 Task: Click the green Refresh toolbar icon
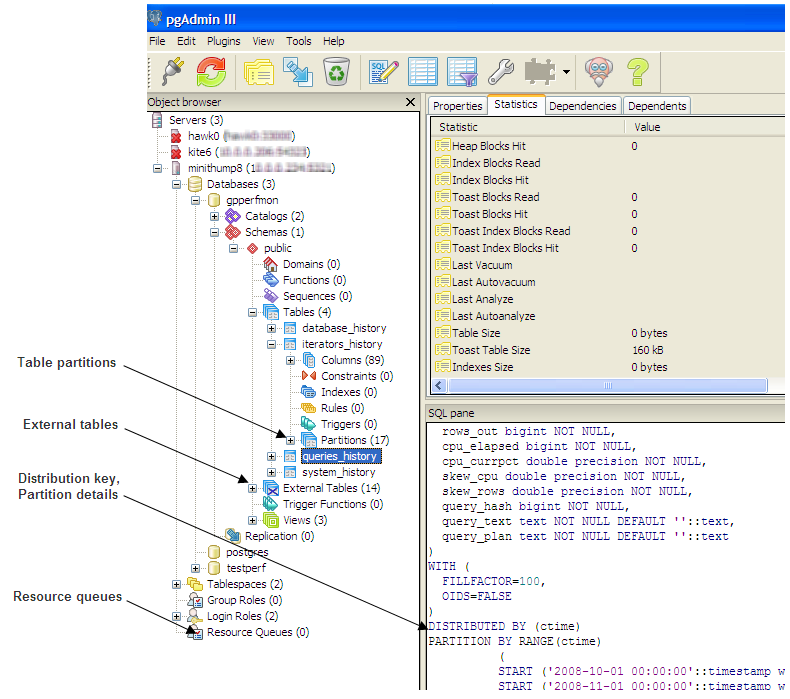211,72
